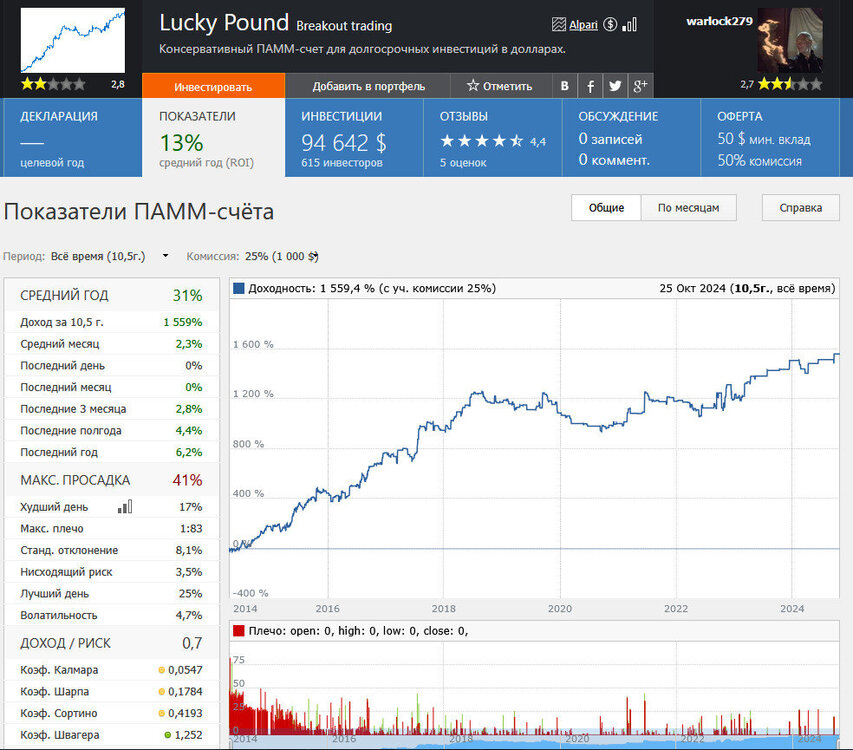Click the Средний год 31% row
This screenshot has width=853, height=750.
tap(112, 295)
